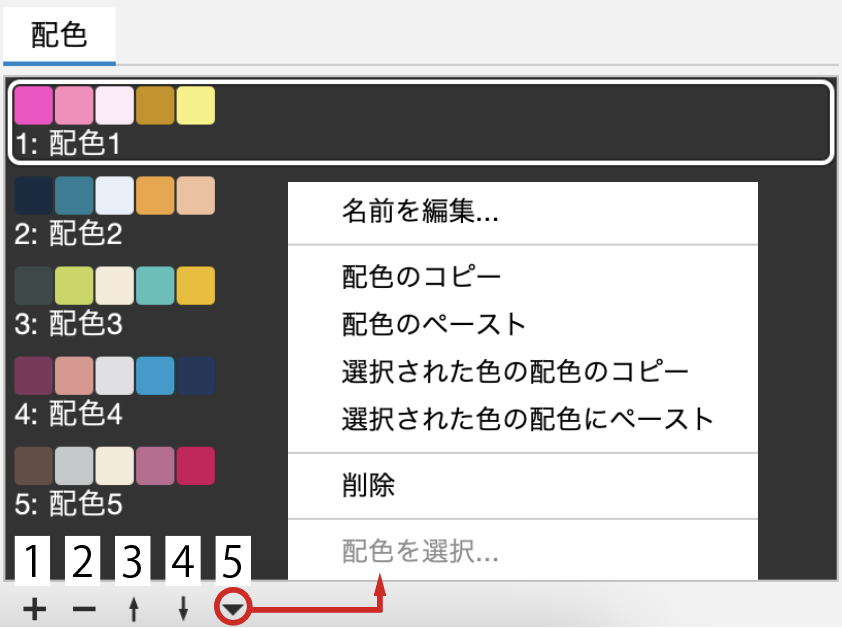The height and width of the screenshot is (628, 842).
Task: Remove color scheme with minus icon
Action: (x=84, y=609)
